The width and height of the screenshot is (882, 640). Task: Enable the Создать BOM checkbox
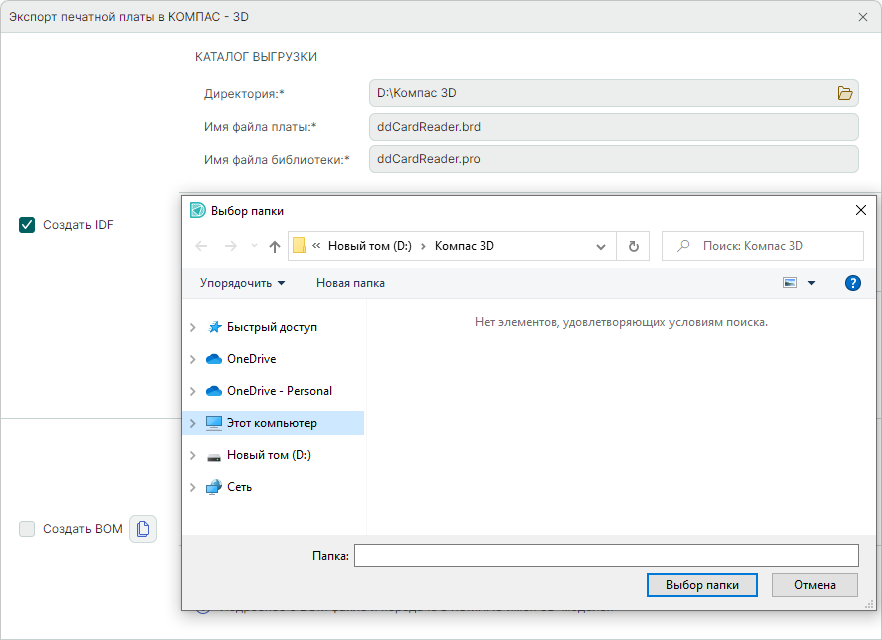coord(27,529)
